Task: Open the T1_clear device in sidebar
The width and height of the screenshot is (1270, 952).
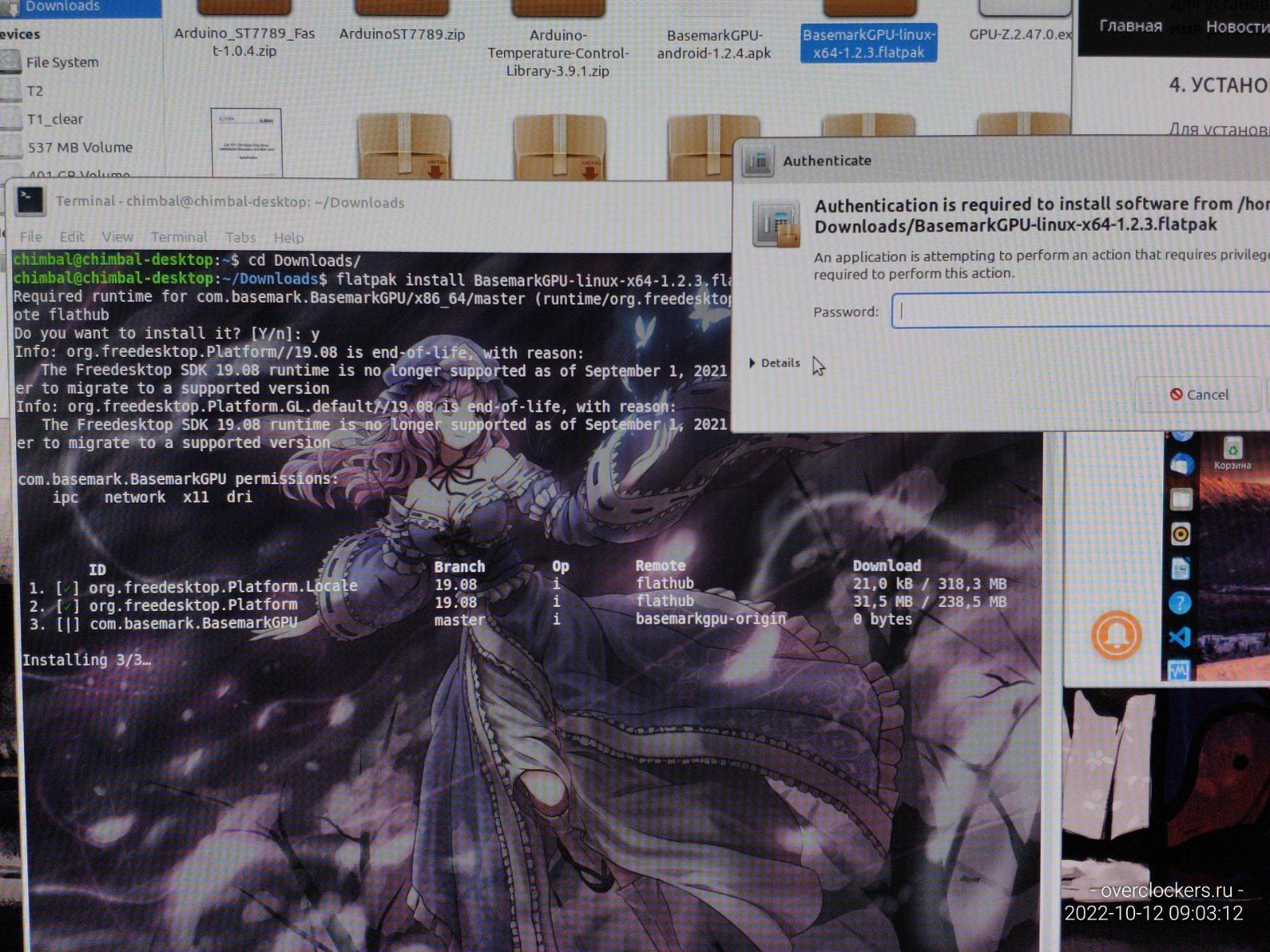Action: point(55,119)
